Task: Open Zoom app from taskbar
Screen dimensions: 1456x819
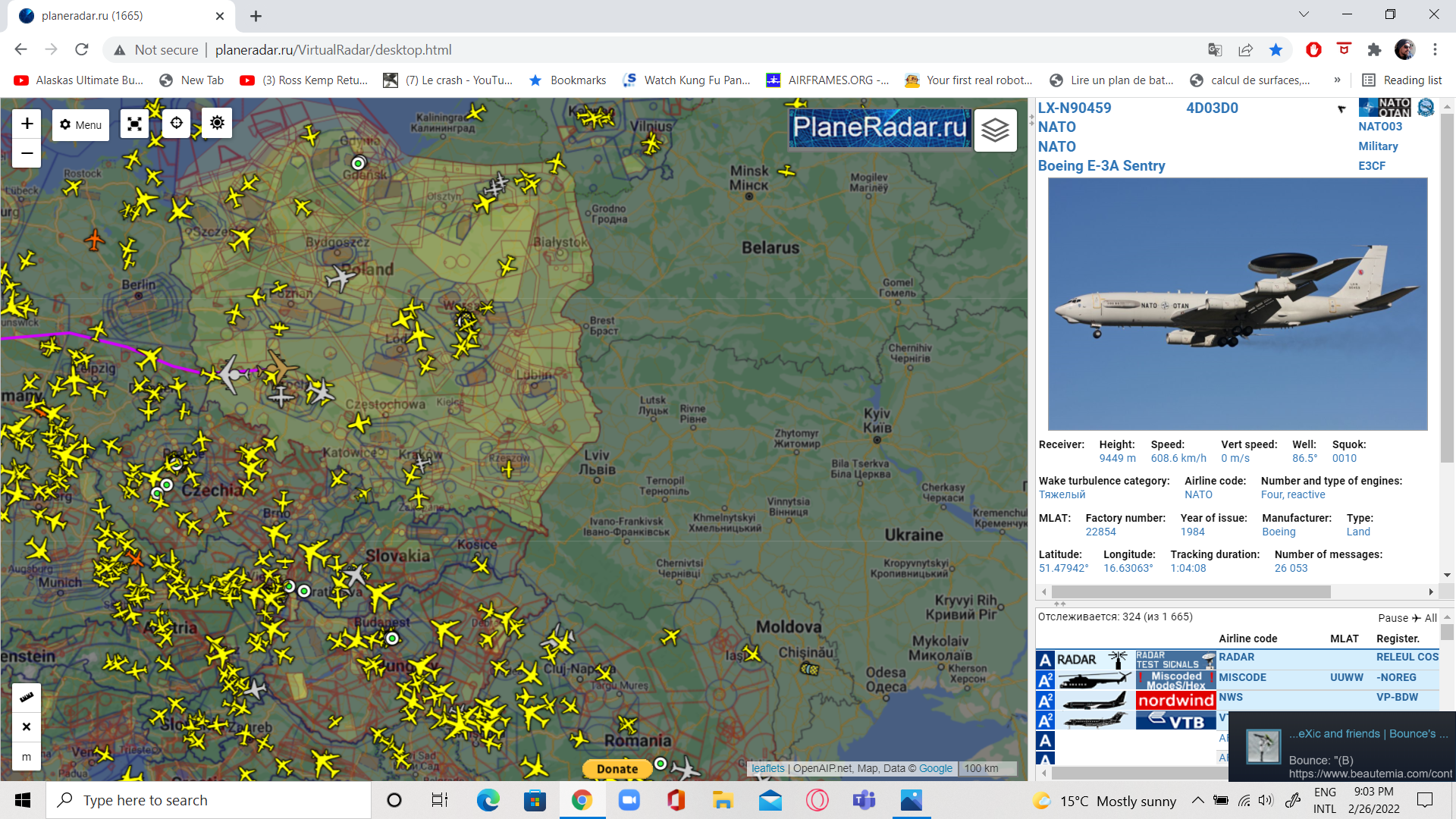Action: point(629,800)
